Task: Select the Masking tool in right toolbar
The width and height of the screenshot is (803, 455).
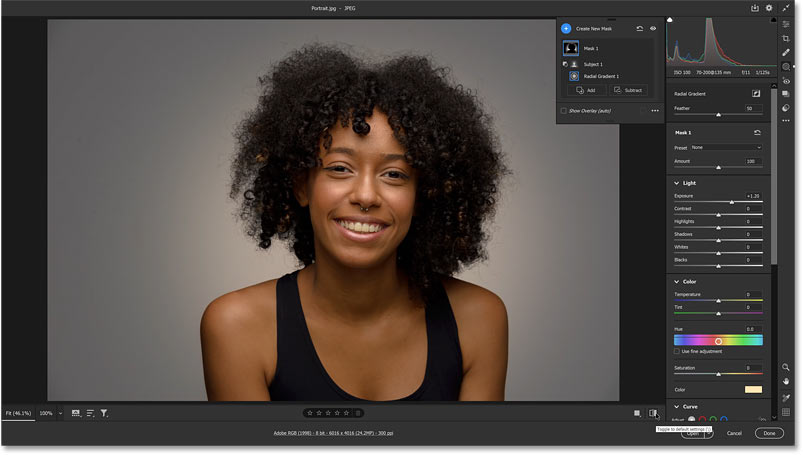Action: 786,67
